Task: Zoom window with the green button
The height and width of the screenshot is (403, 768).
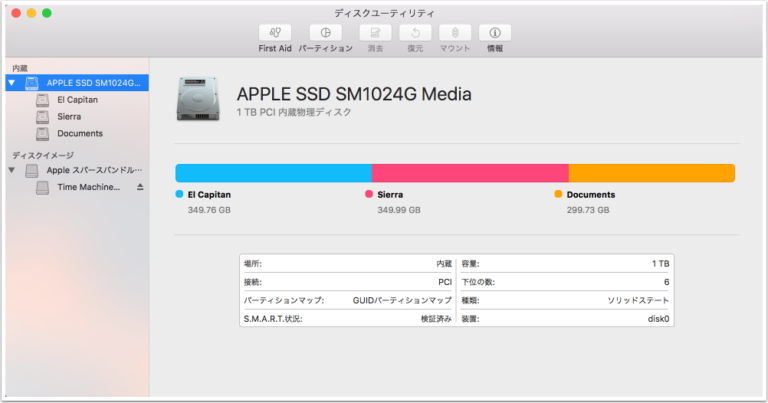Action: [47, 13]
